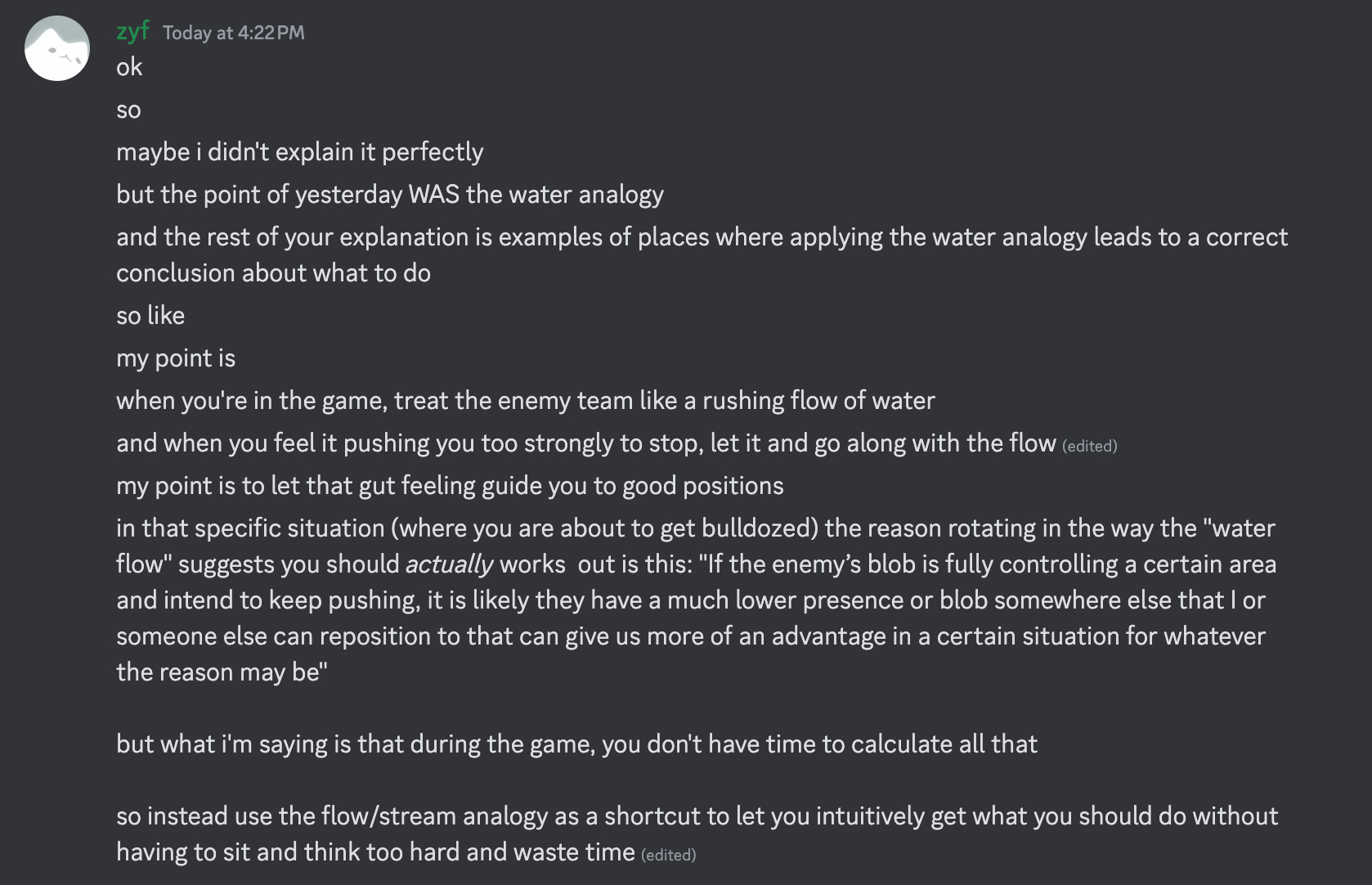The image size is (1372, 885).
Task: Click the message starting "and the rest of your explanation"
Action: click(x=701, y=237)
